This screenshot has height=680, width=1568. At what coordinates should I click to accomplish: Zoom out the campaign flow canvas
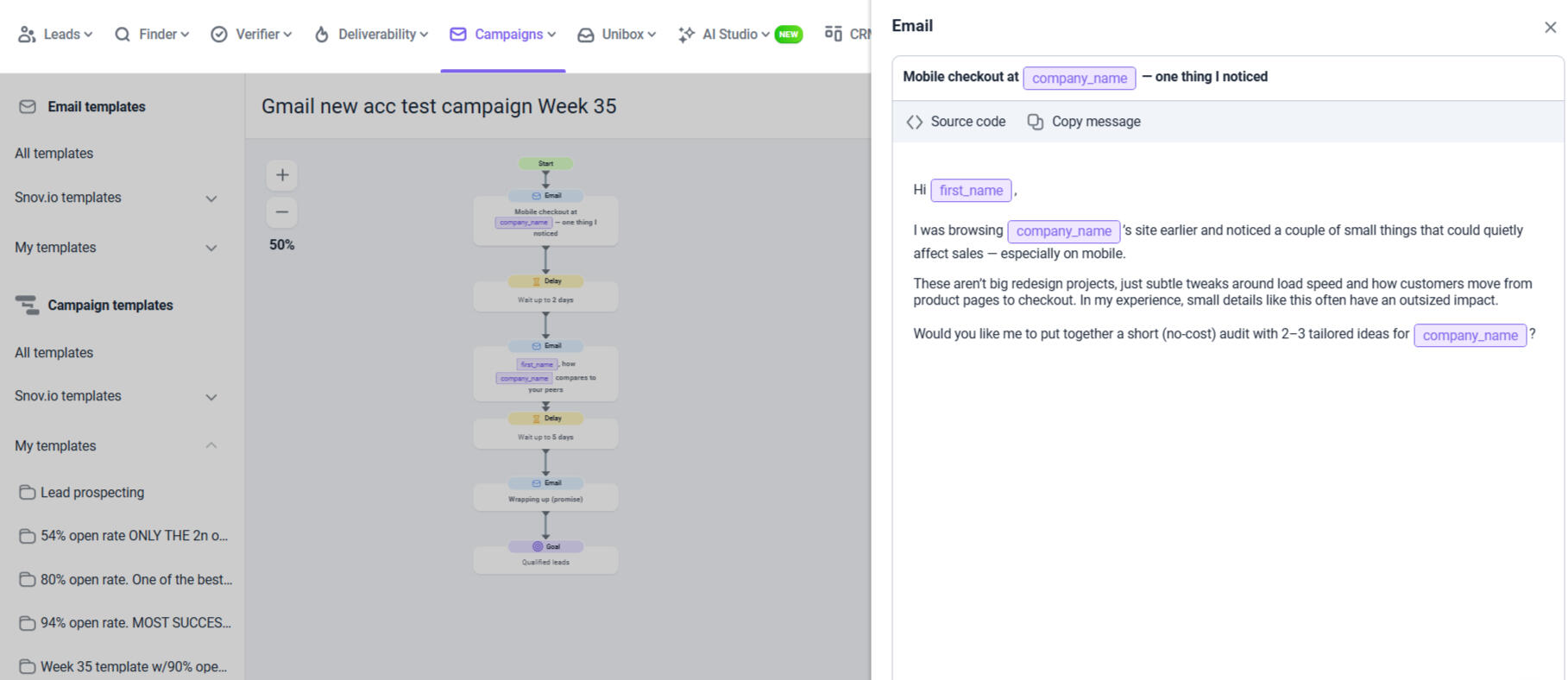pyautogui.click(x=282, y=212)
